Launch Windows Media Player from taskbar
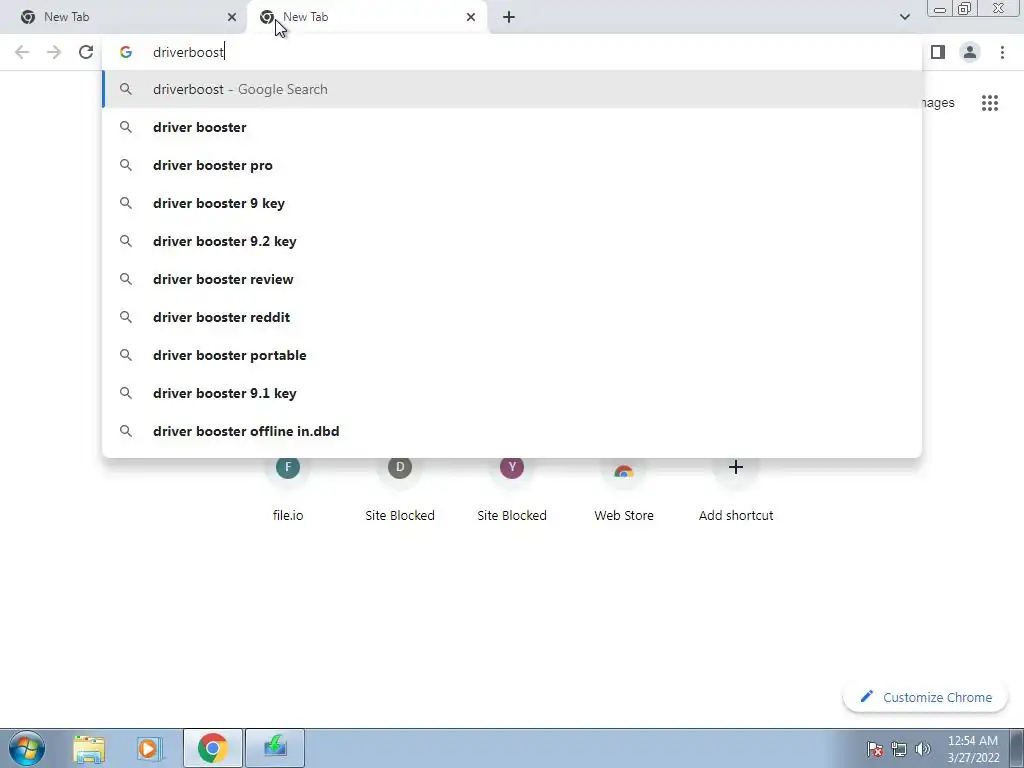This screenshot has width=1024, height=768. pos(150,748)
